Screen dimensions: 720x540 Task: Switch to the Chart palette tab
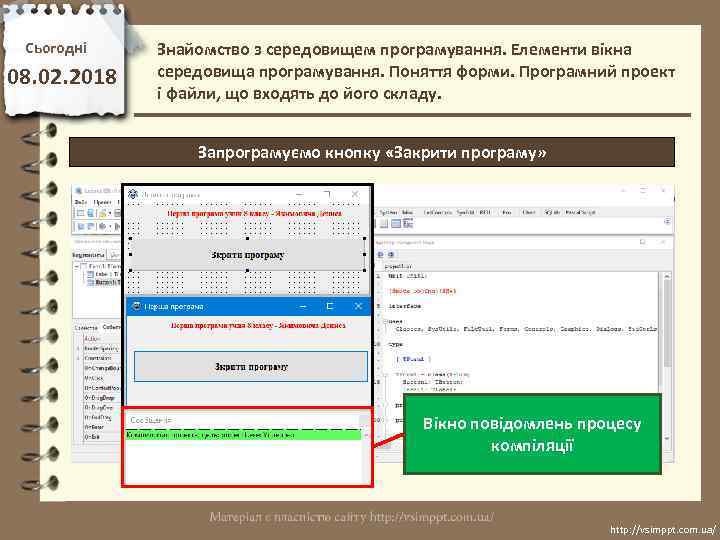click(529, 212)
